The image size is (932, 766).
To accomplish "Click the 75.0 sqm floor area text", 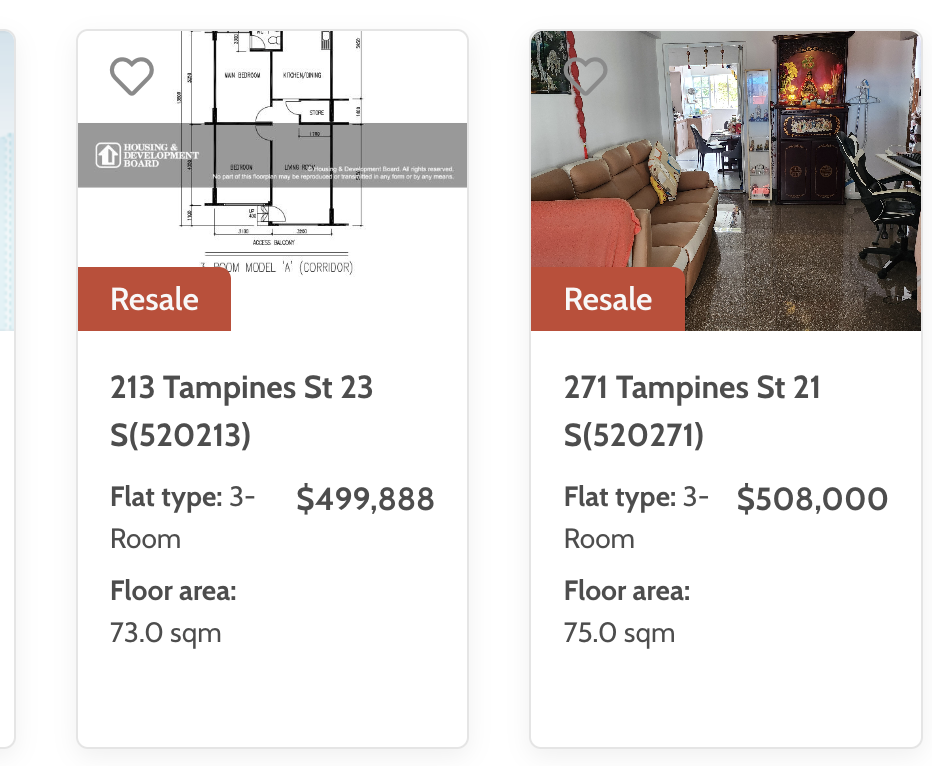I will click(619, 633).
